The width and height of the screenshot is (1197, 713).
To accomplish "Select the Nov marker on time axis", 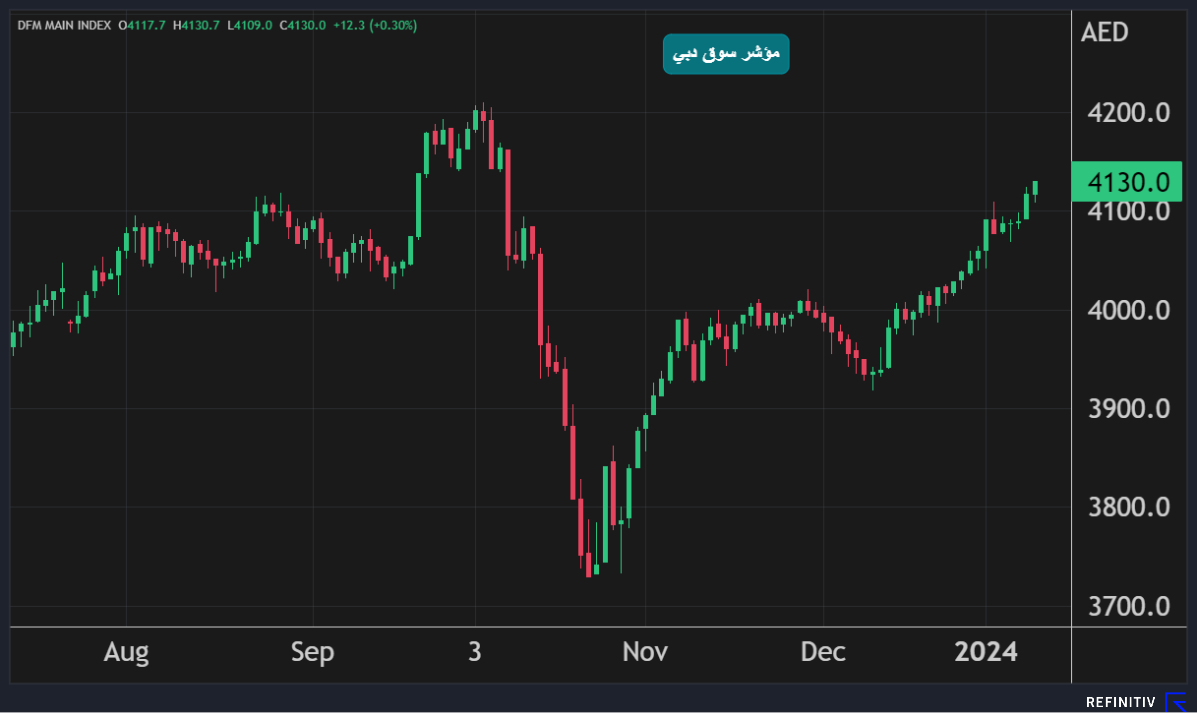I will coord(645,653).
